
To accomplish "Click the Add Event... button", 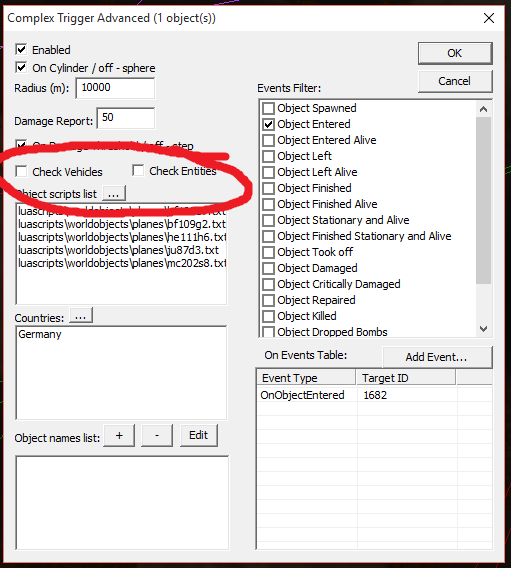I will (437, 357).
